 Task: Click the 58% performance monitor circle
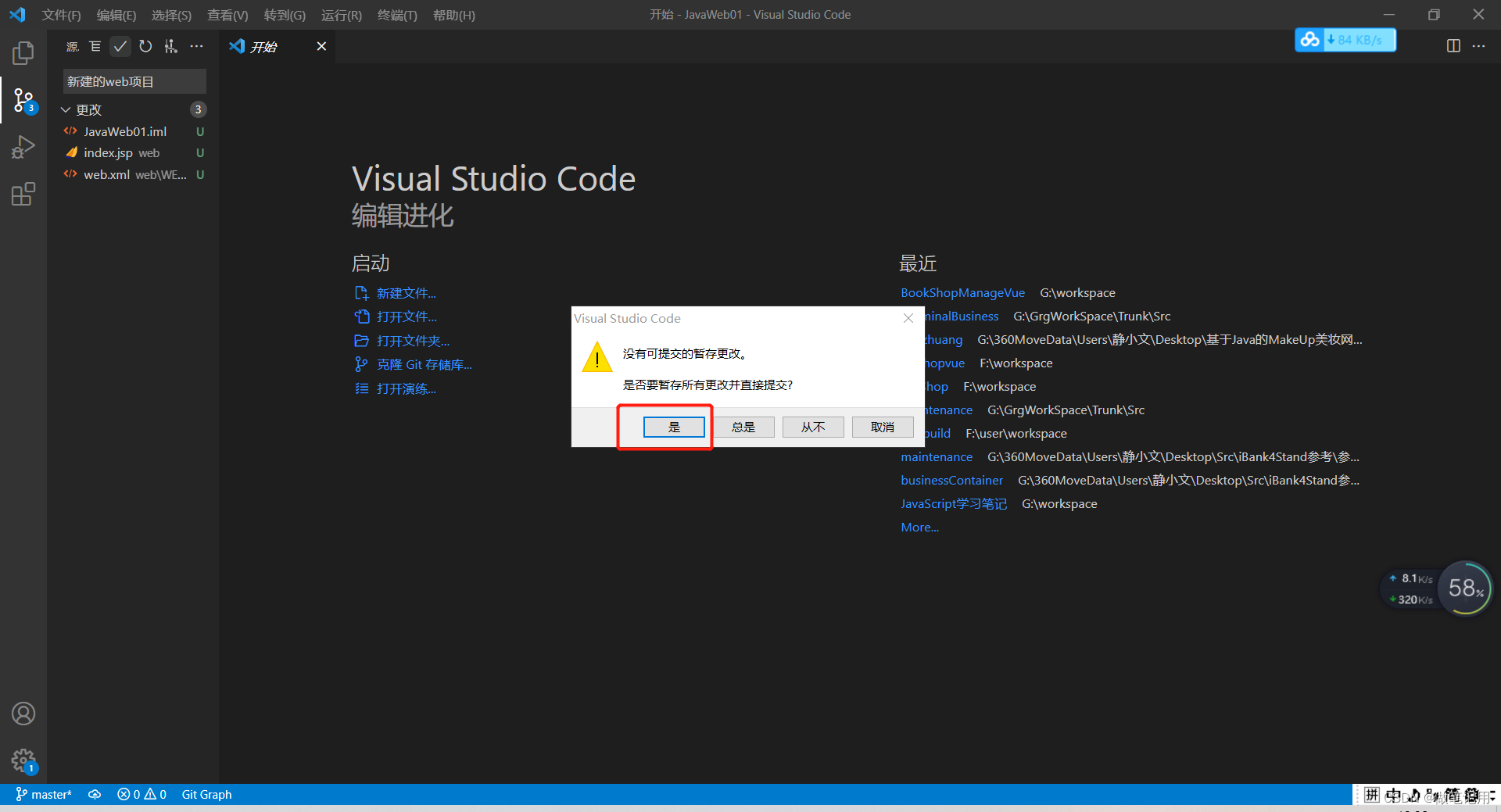1465,588
